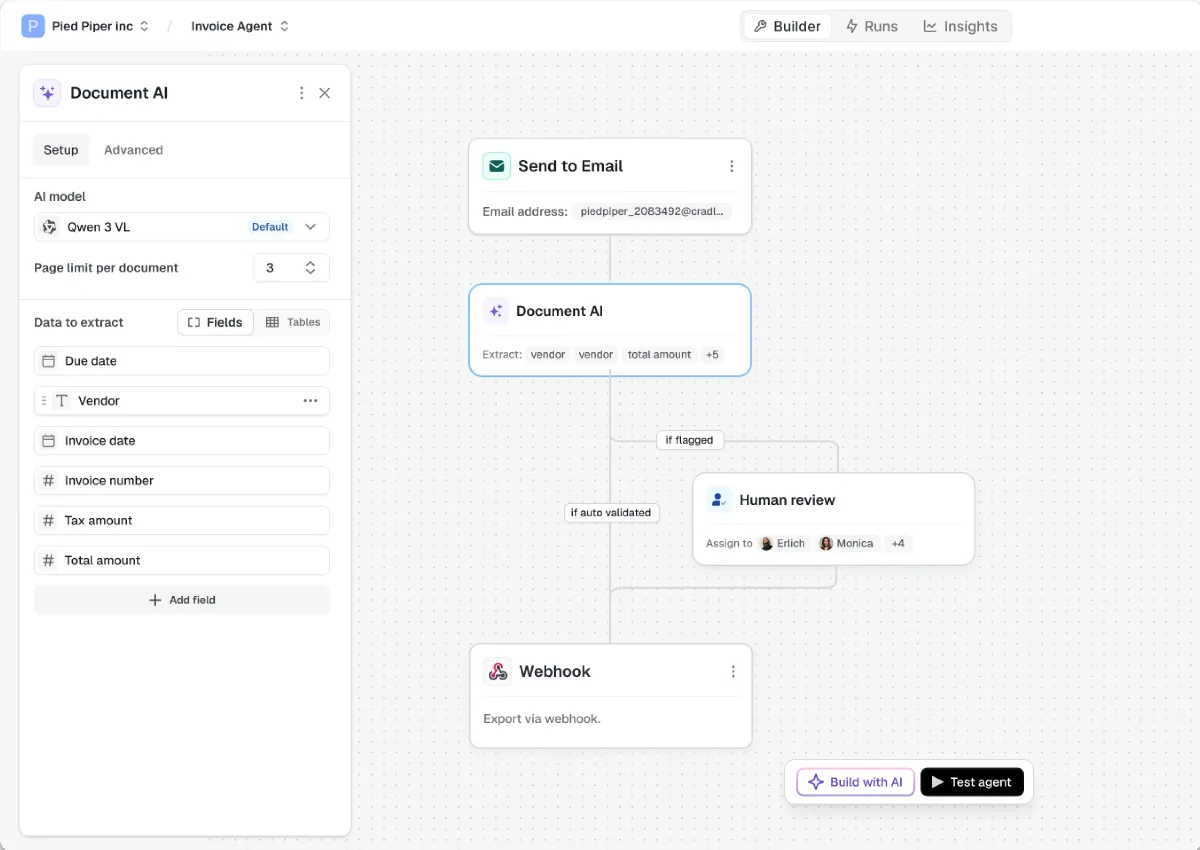Screen dimensions: 1200x850
Task: Click the Pied Piper inc workspace logo
Action: (x=32, y=26)
